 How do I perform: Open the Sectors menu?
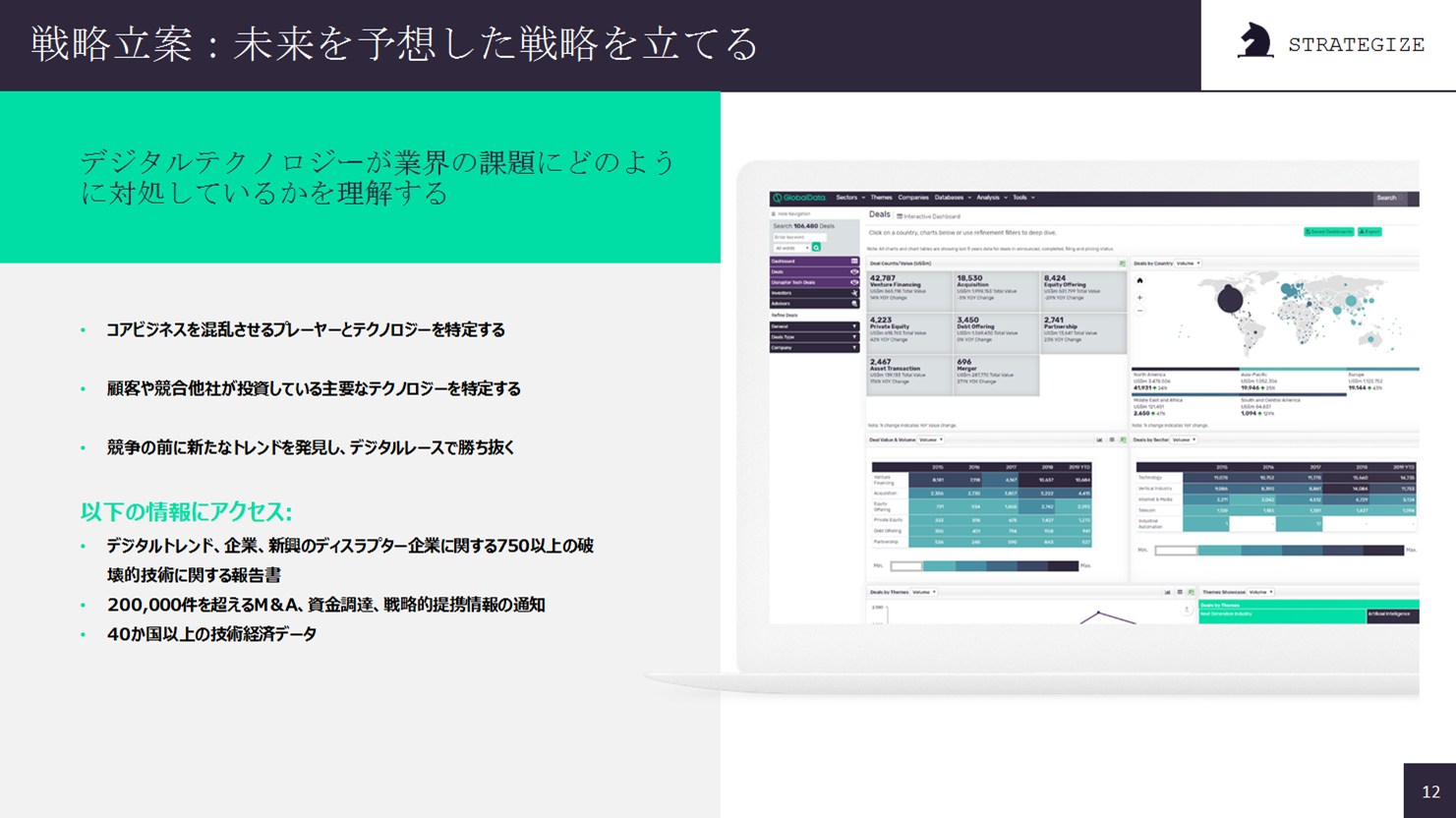tap(849, 198)
